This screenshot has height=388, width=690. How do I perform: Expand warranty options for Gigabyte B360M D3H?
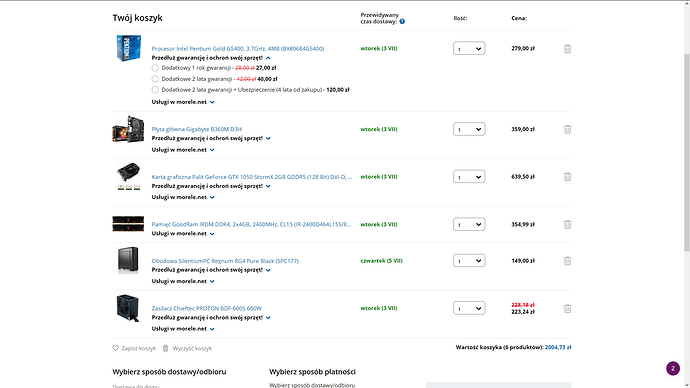[211, 138]
